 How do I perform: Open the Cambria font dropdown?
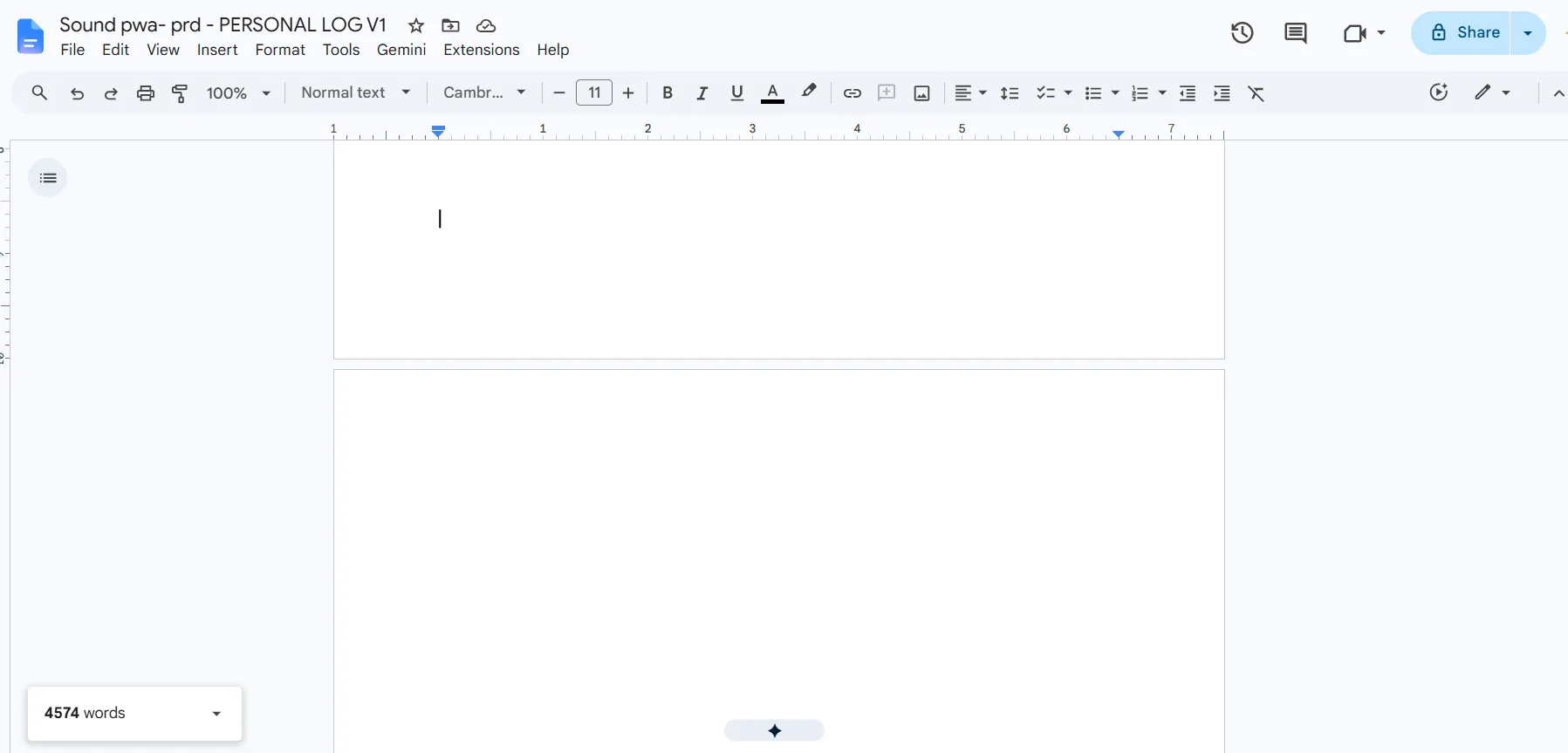pyautogui.click(x=484, y=92)
